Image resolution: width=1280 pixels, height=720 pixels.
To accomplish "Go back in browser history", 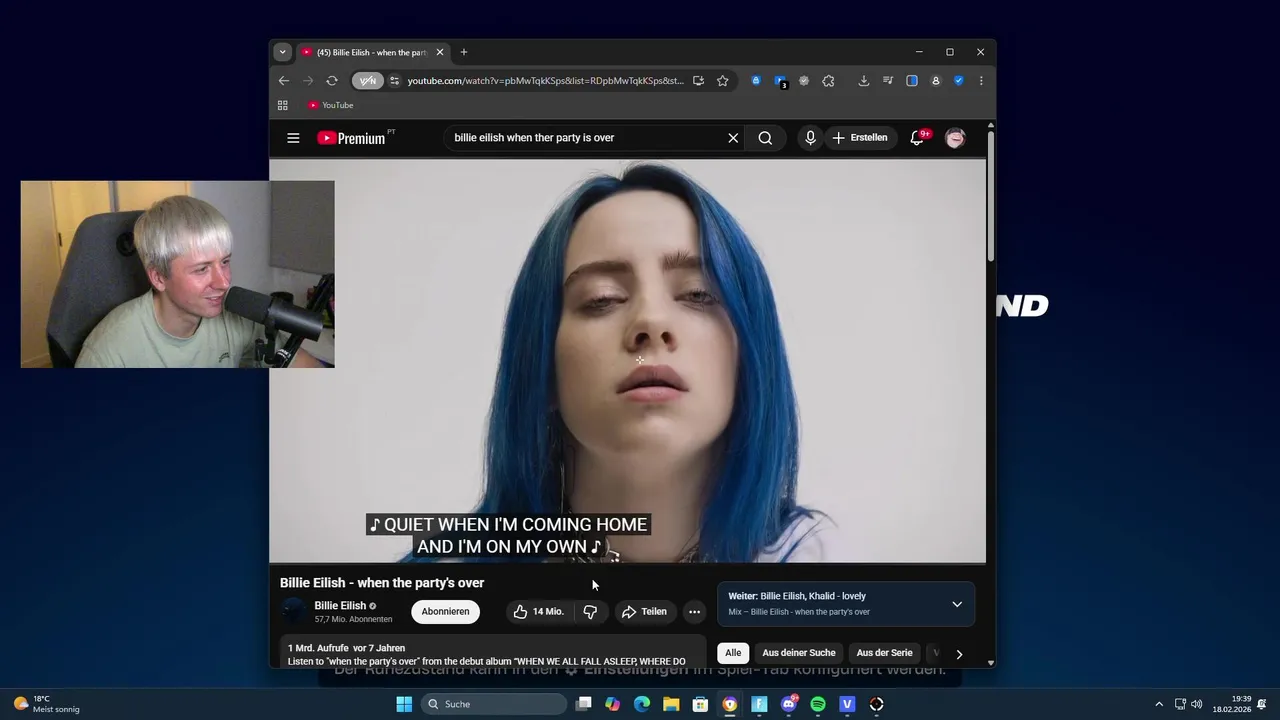I will (284, 81).
